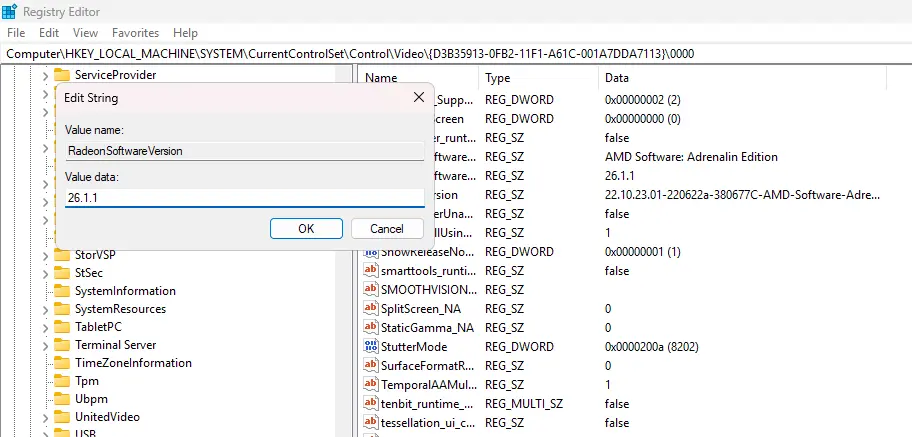The width and height of the screenshot is (912, 437).
Task: Click the string icon beside tenbit_runtime_...
Action: point(370,403)
